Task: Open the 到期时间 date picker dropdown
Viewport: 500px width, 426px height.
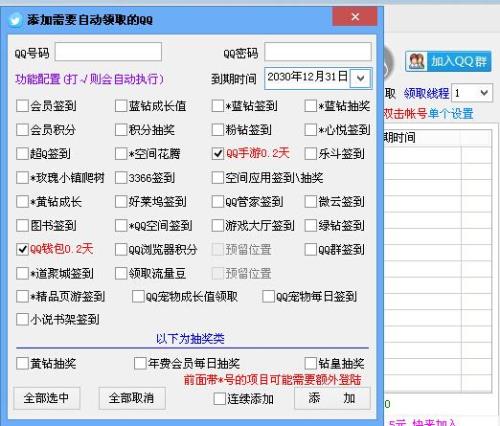Action: (x=360, y=79)
